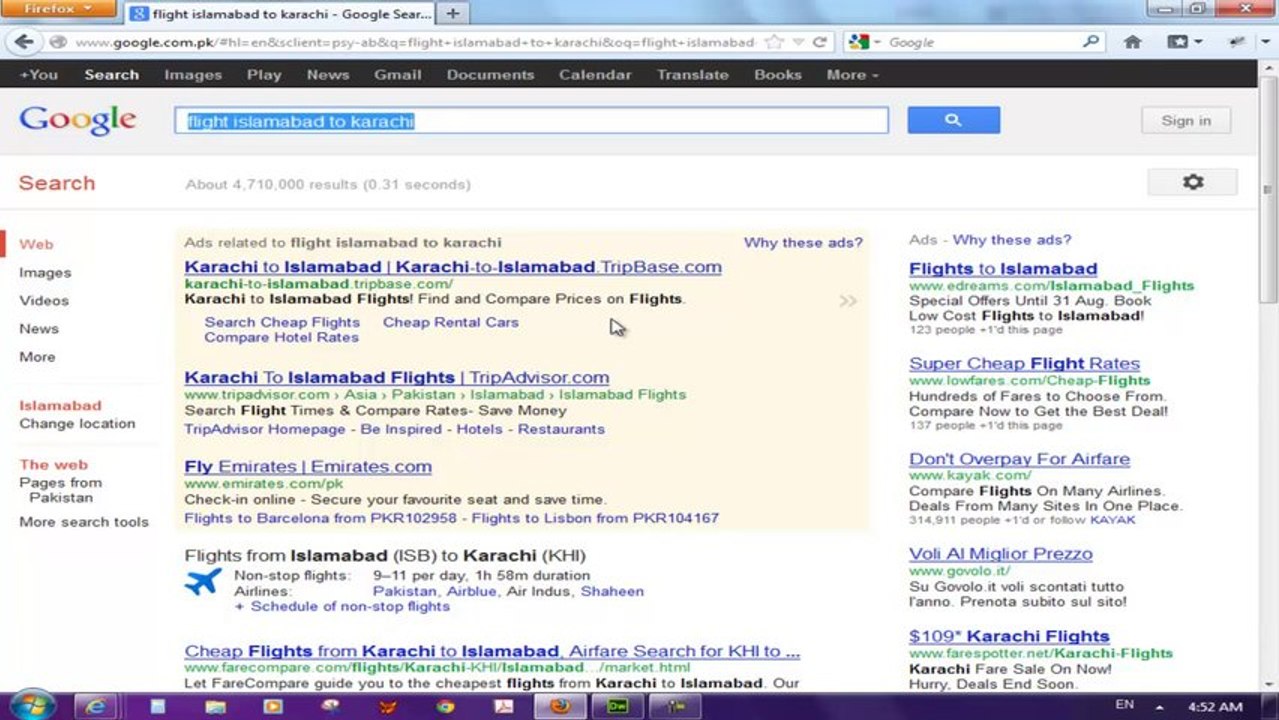Open the Flights to Islamabad eDreams ad
Image resolution: width=1279 pixels, height=720 pixels.
1003,269
